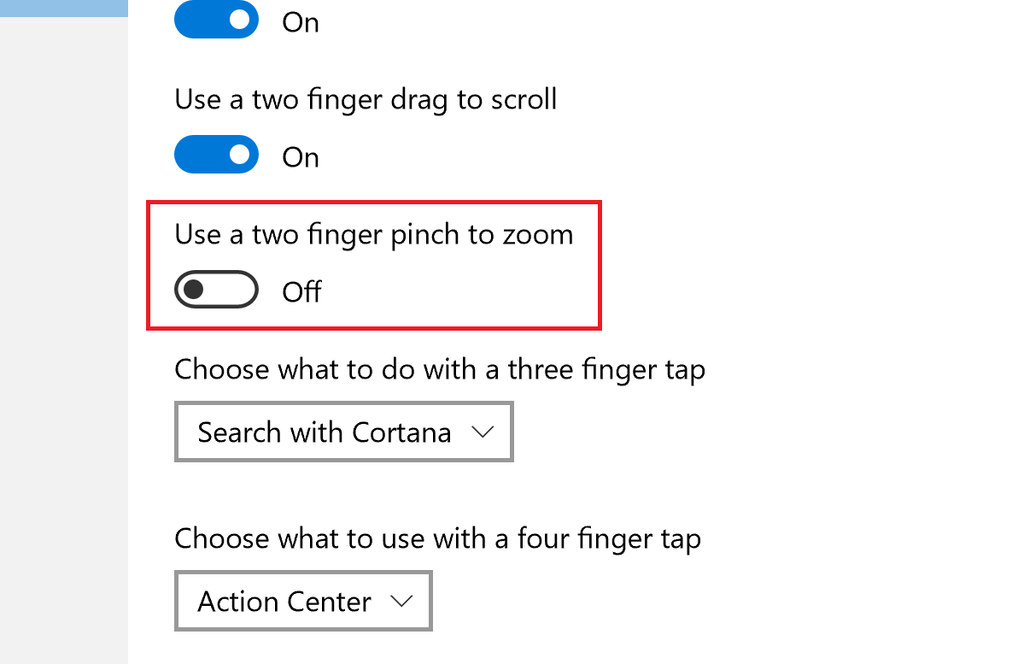Click the 'Choose what to do with a three finger tap' label
This screenshot has height=664, width=1024.
pyautogui.click(x=440, y=369)
